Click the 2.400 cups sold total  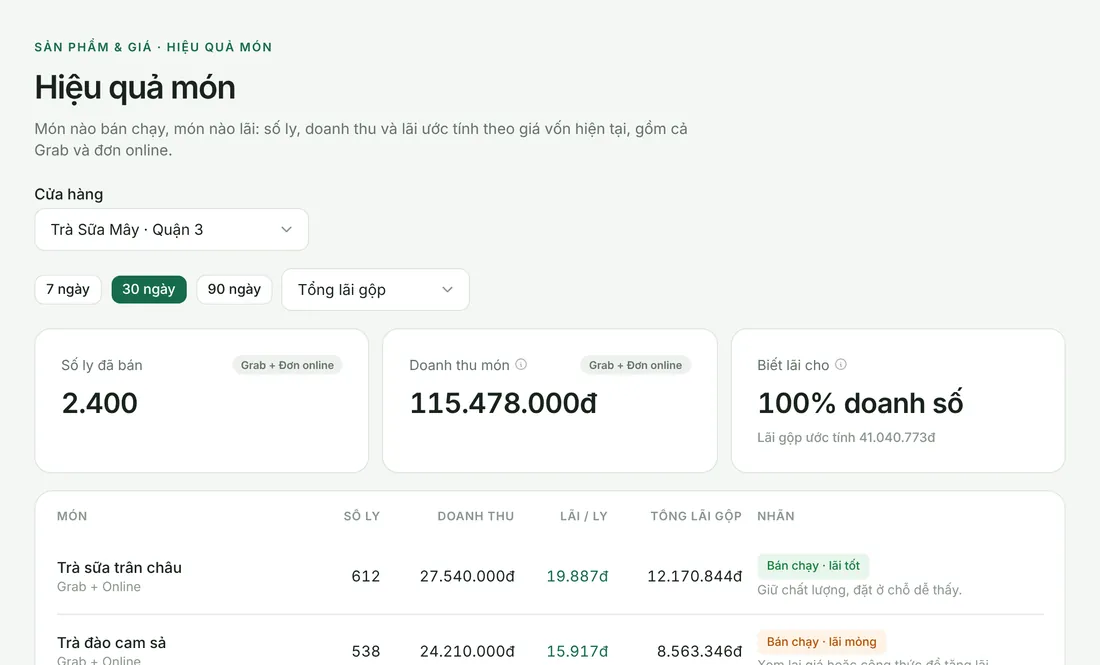[x=100, y=403]
